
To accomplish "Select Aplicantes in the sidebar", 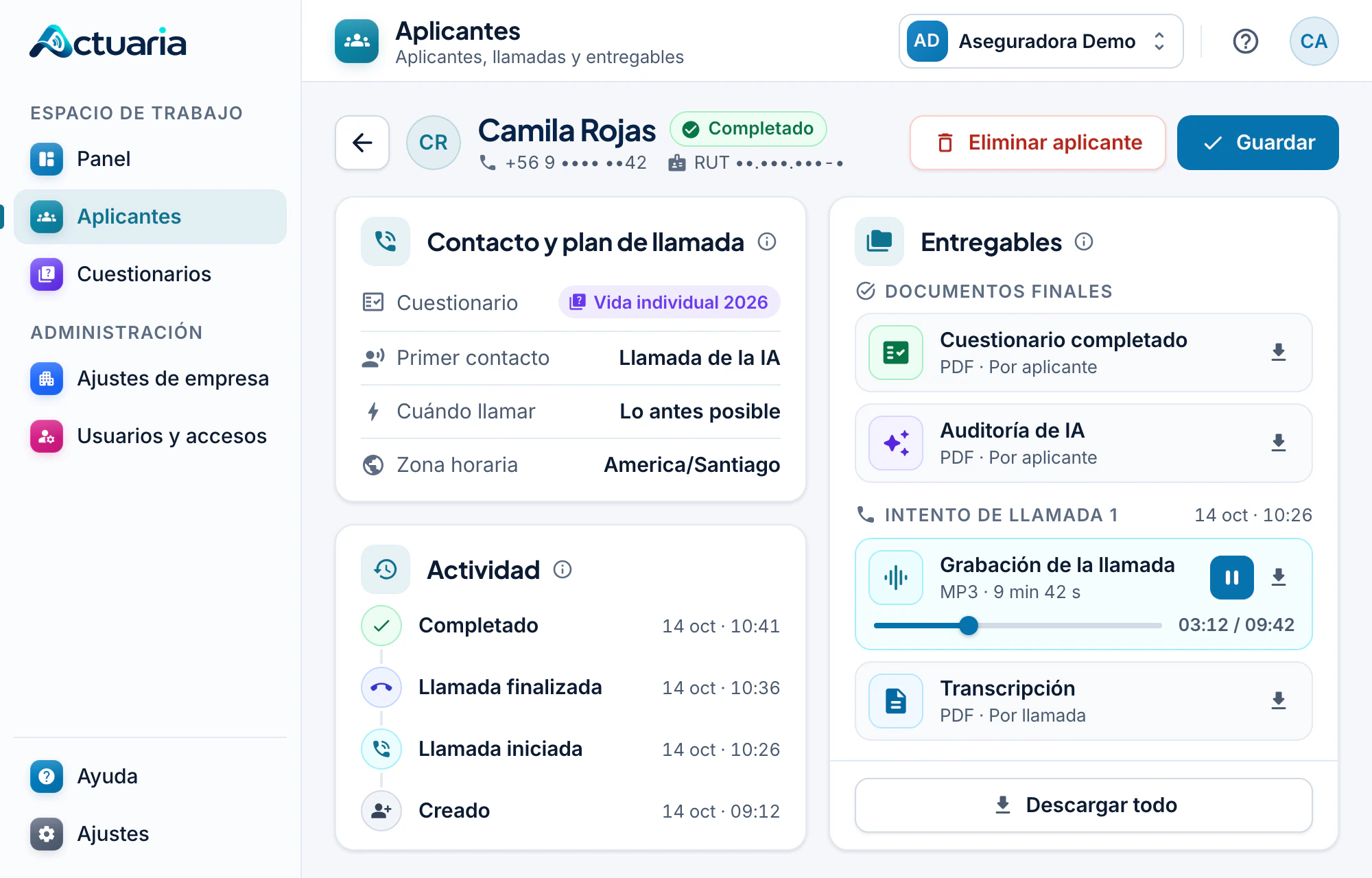I will tap(150, 217).
